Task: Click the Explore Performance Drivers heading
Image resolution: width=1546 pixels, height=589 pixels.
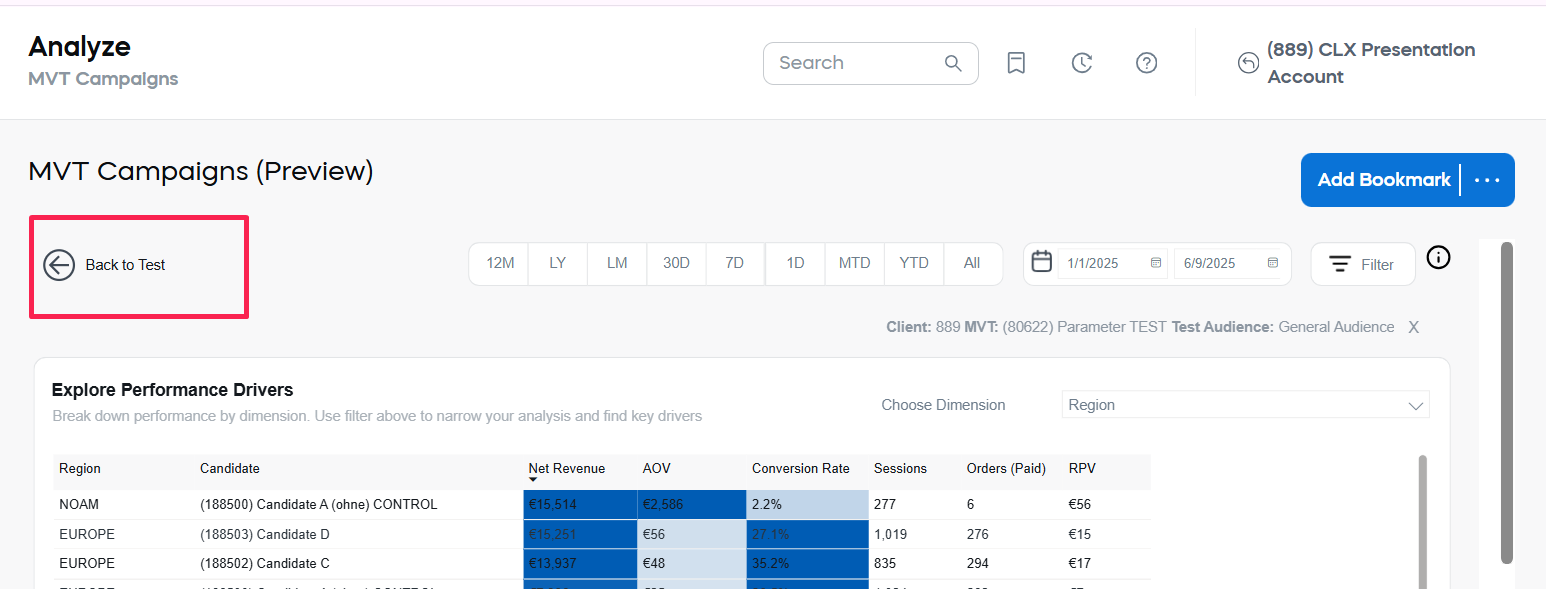Action: point(172,390)
